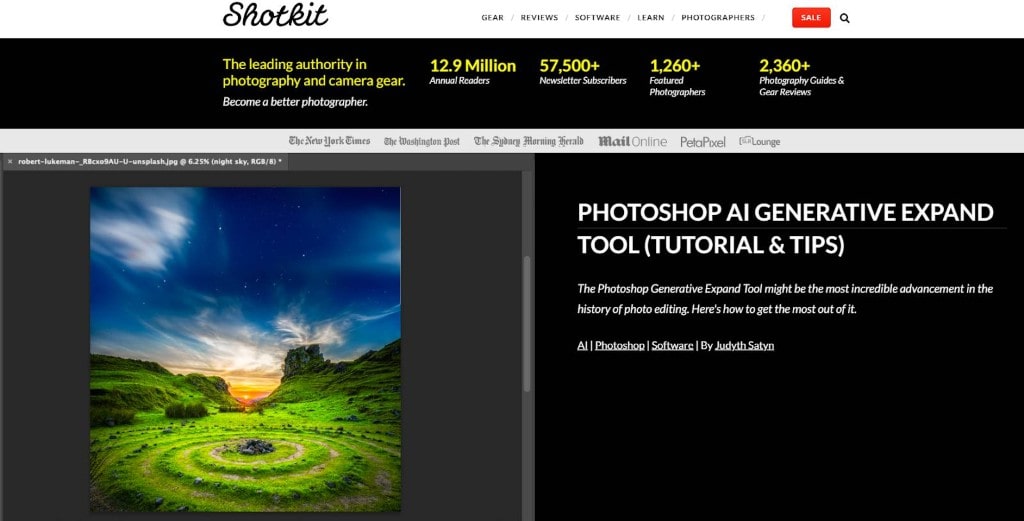The image size is (1024, 521).
Task: Click the night sky landscape image
Action: (x=246, y=349)
